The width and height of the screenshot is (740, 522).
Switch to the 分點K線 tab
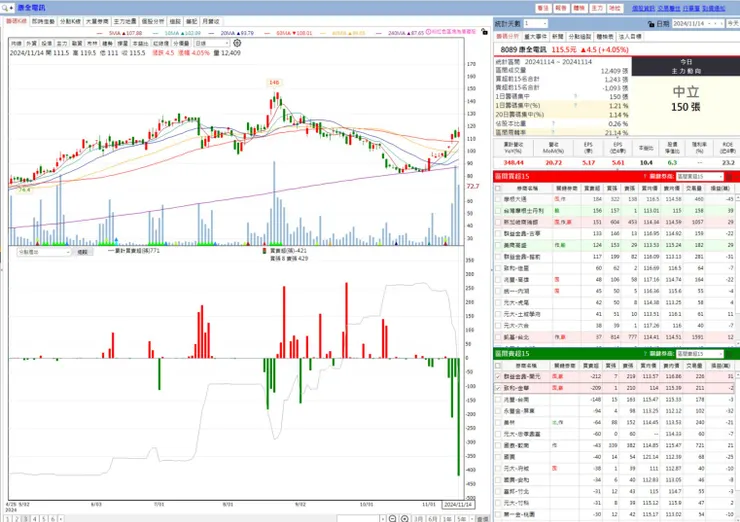(x=70, y=21)
